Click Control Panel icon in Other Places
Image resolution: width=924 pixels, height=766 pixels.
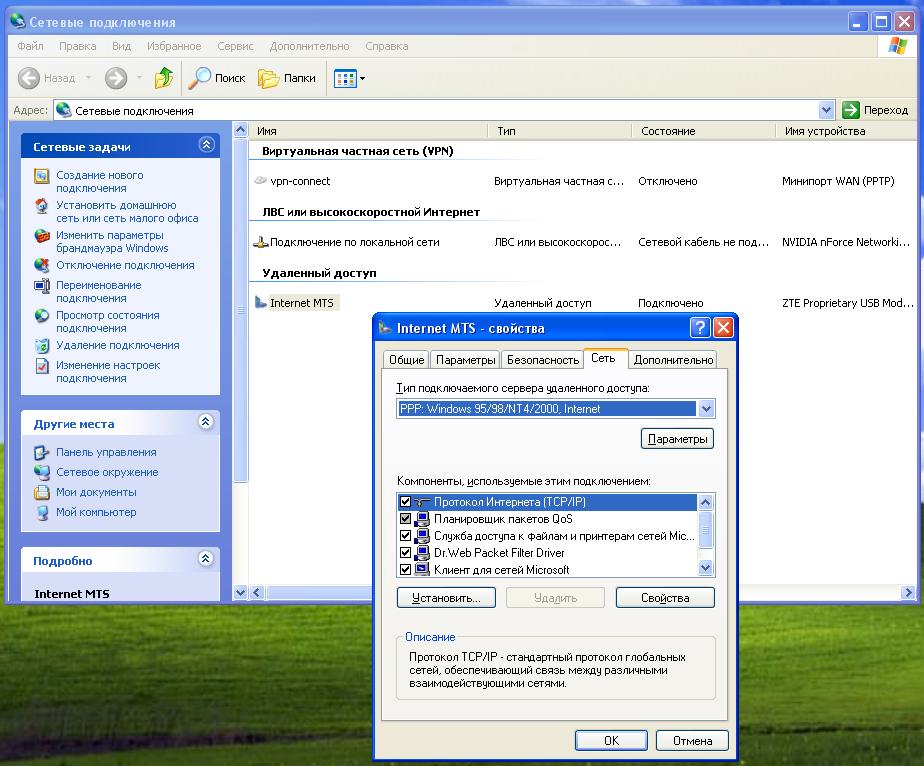[x=42, y=453]
